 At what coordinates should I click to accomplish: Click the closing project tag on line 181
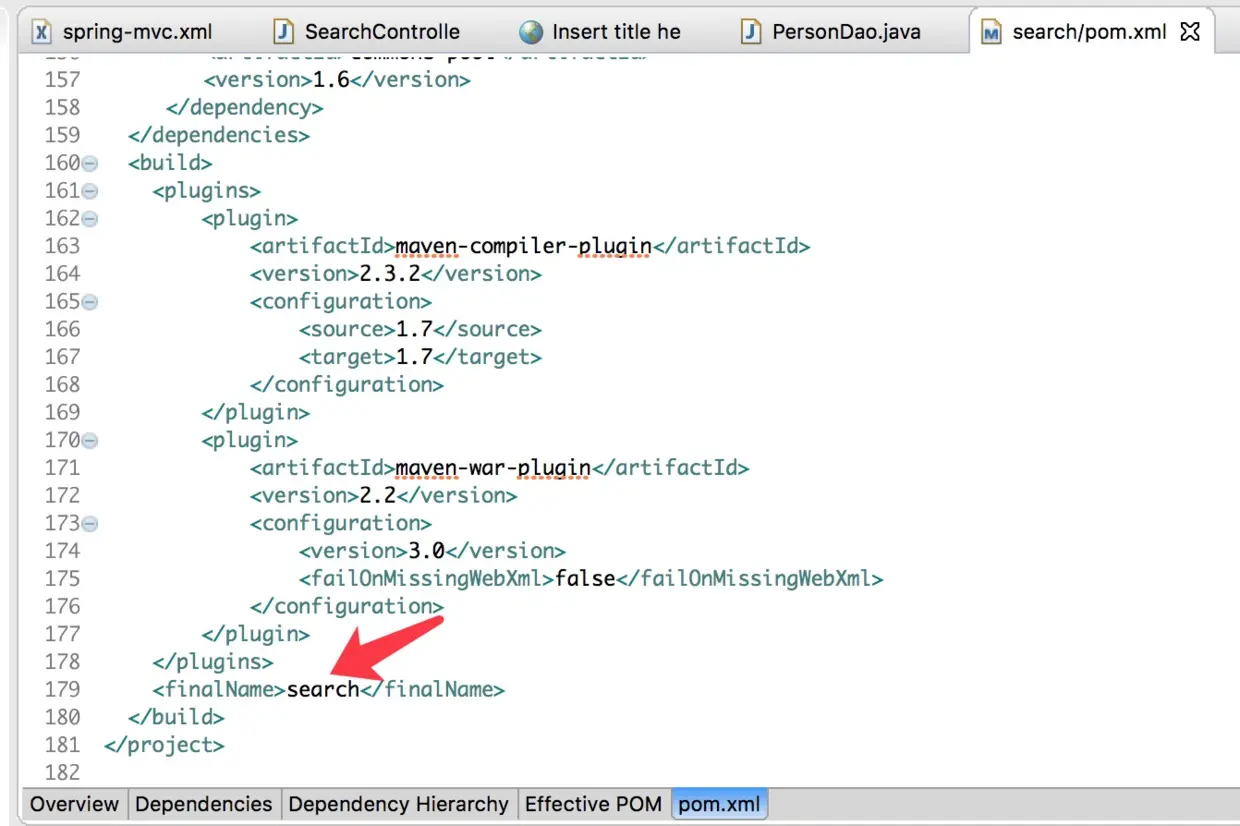pos(164,745)
